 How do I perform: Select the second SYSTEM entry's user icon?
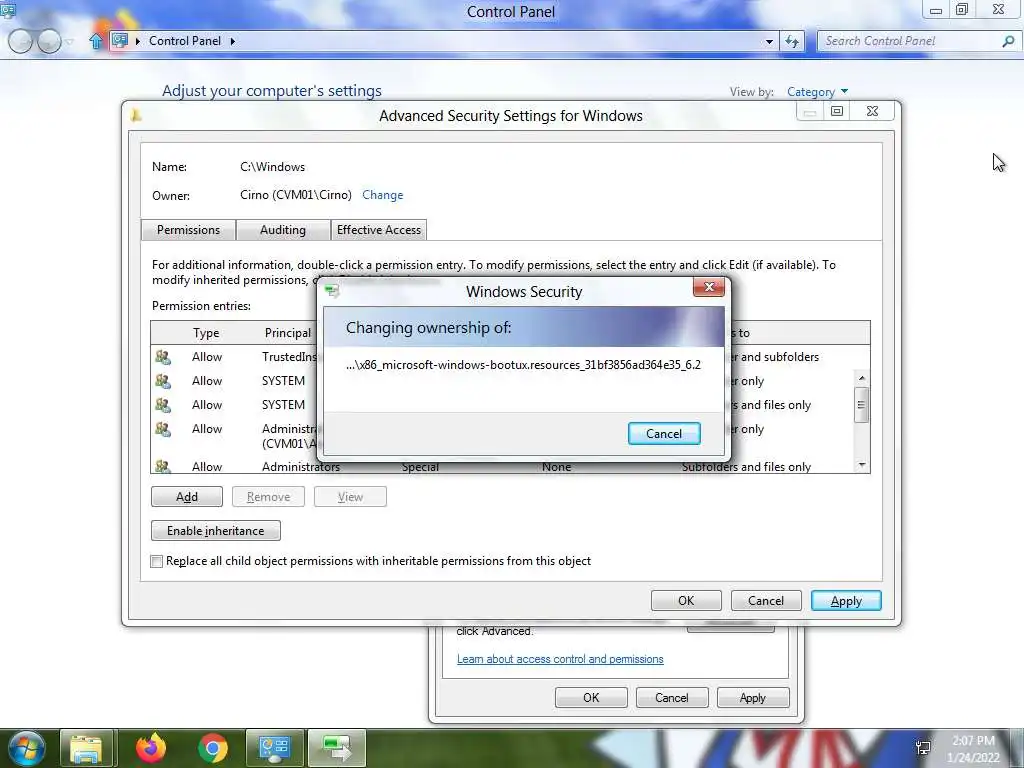[x=163, y=406]
